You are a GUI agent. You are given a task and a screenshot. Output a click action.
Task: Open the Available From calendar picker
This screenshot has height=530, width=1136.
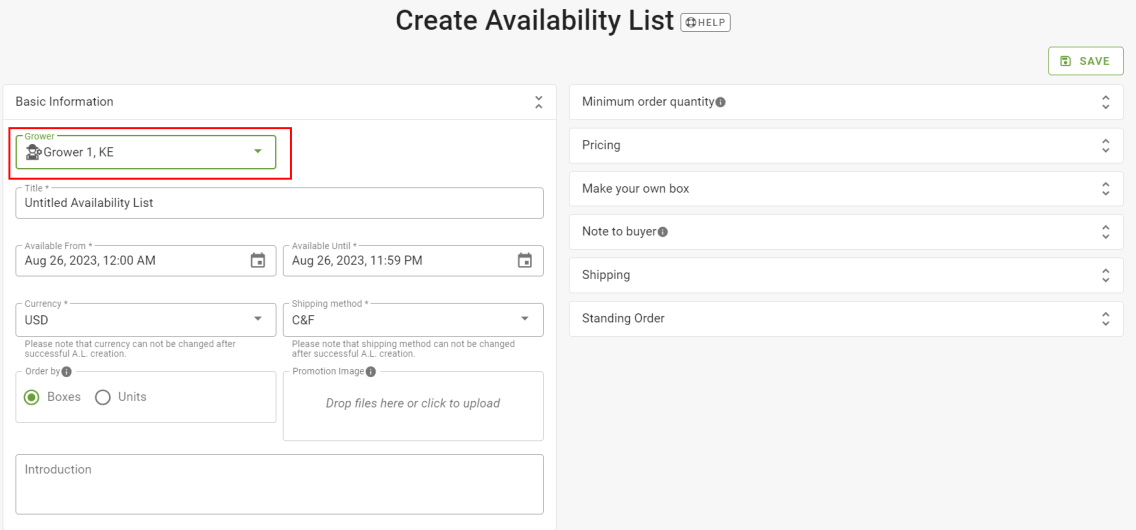point(258,261)
